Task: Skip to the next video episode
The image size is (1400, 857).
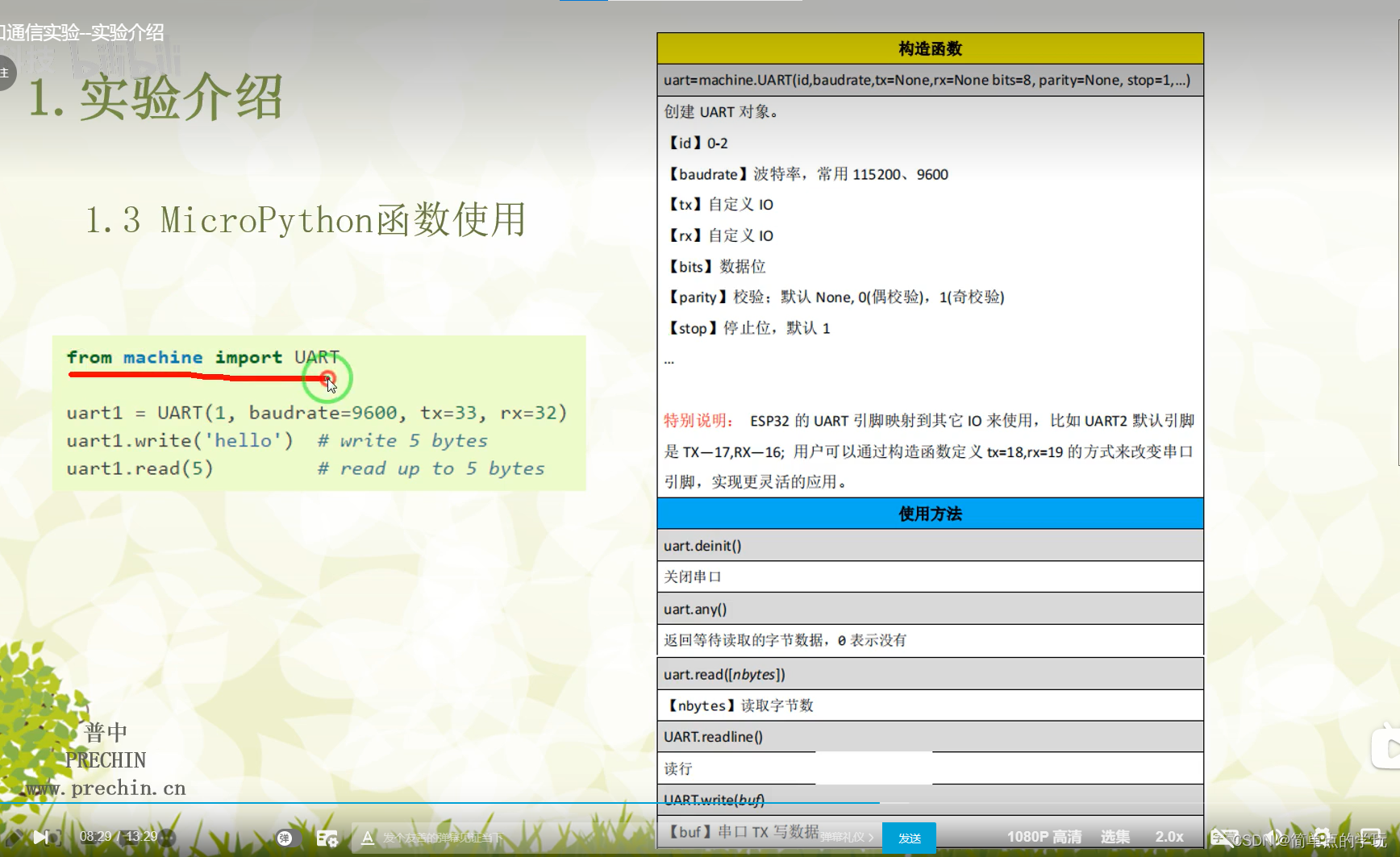Action: [41, 838]
